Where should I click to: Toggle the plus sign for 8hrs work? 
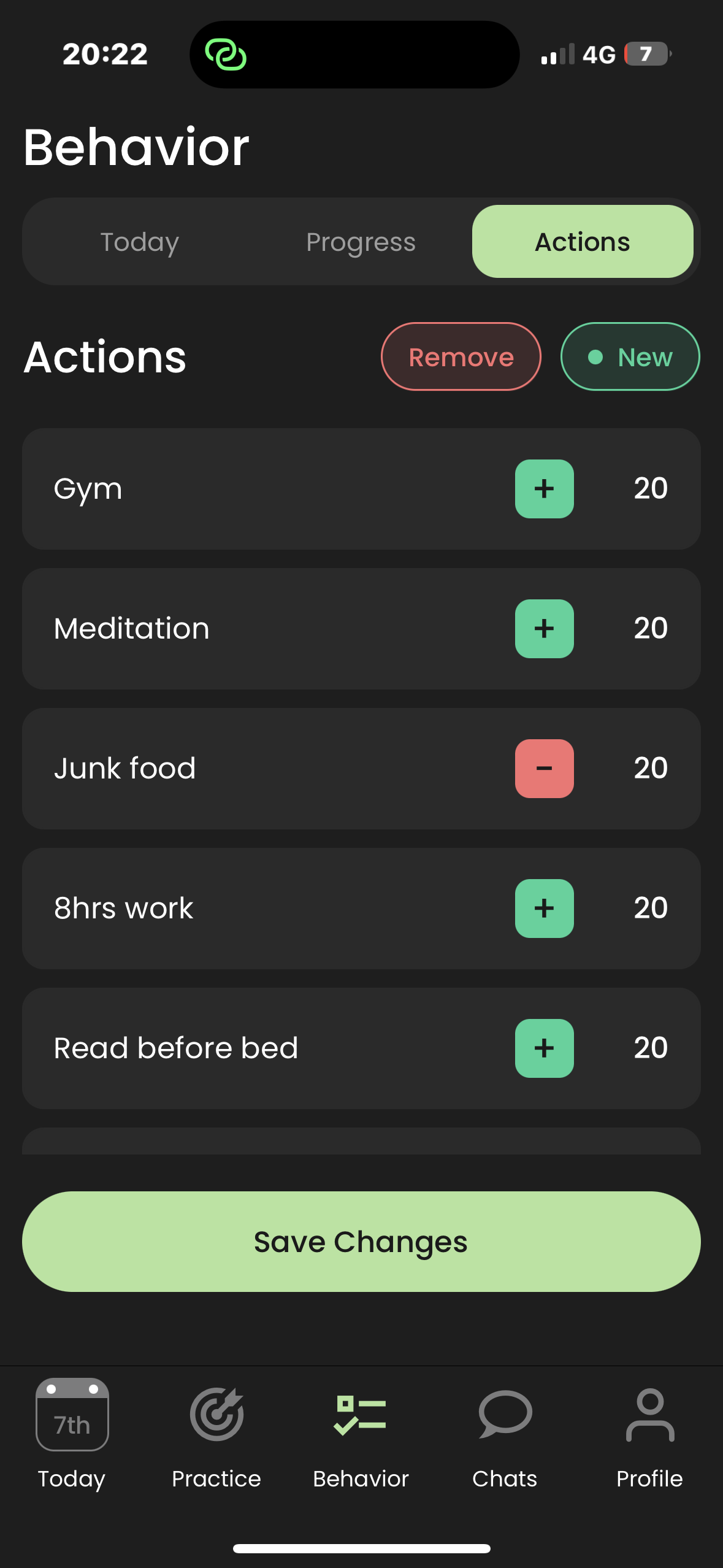coord(544,909)
